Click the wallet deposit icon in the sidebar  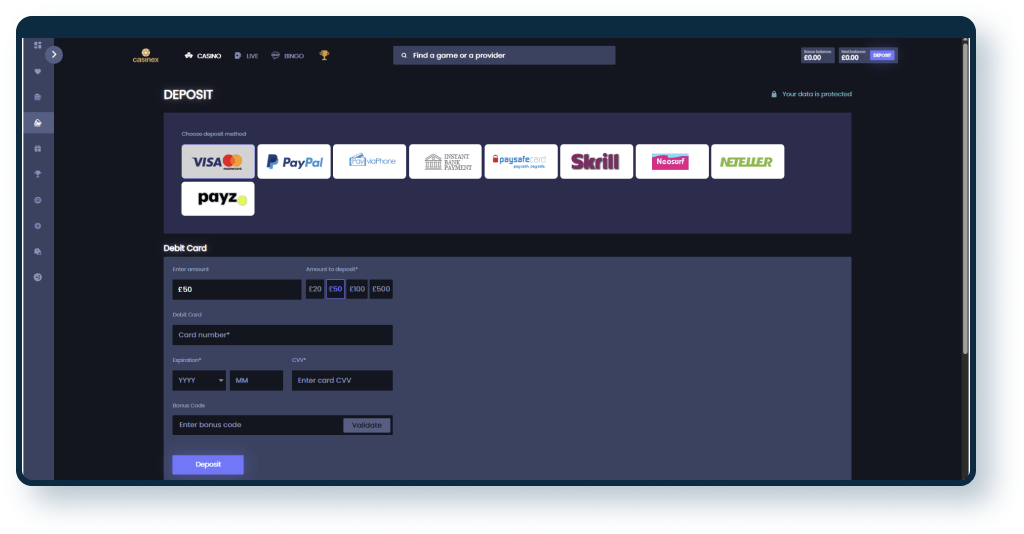[38, 123]
